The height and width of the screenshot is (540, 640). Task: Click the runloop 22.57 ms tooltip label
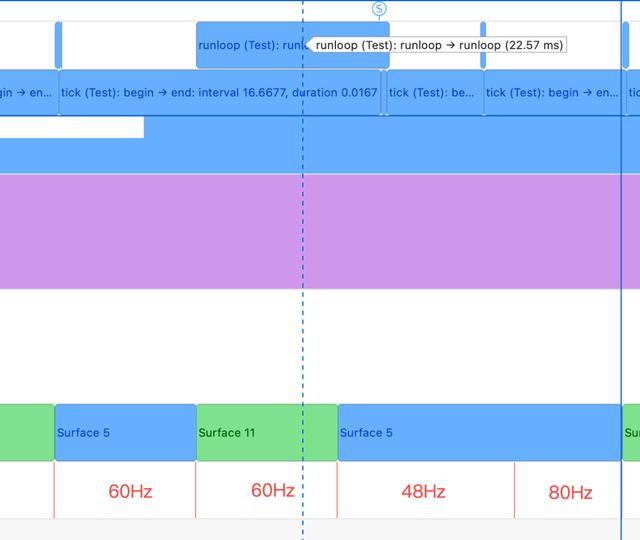[439, 45]
